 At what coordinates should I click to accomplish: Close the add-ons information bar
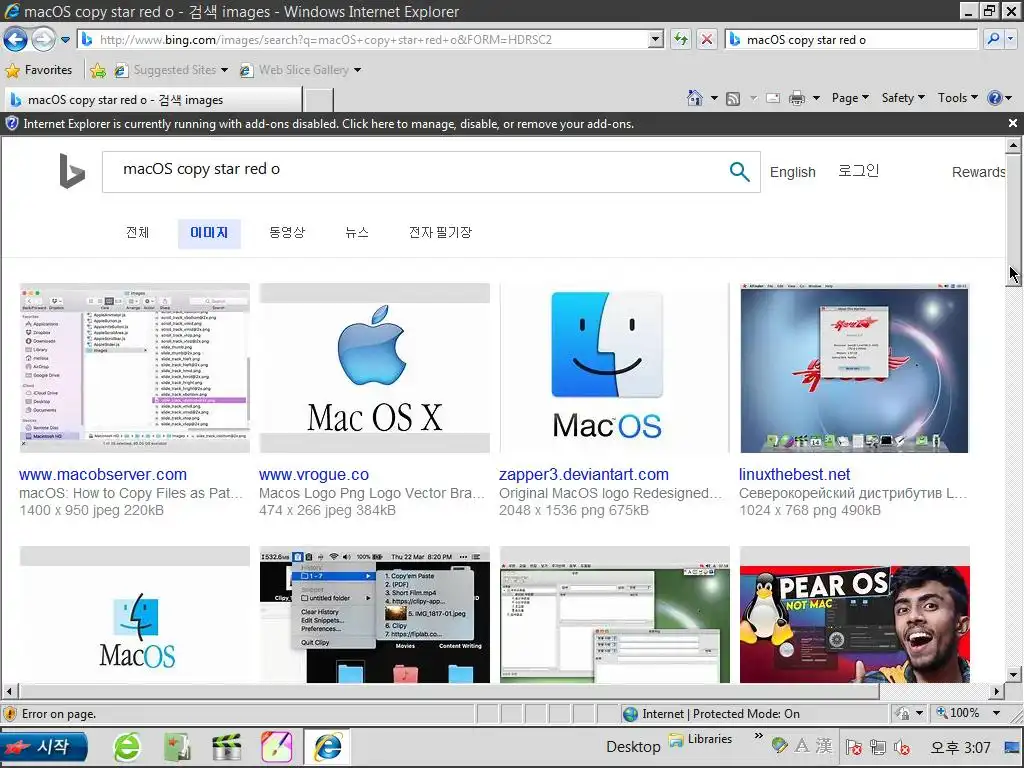[1012, 123]
